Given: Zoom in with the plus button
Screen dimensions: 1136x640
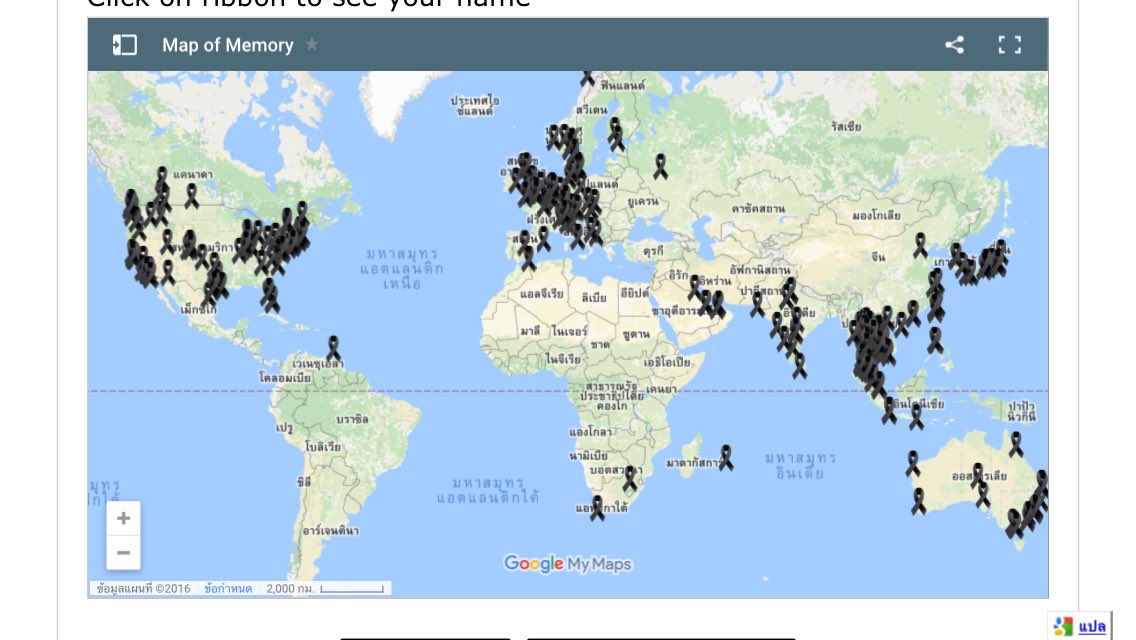Looking at the screenshot, I should pos(123,518).
